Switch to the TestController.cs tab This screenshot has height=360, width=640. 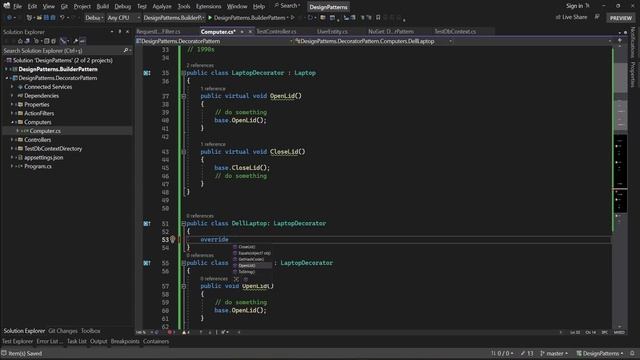click(x=276, y=31)
